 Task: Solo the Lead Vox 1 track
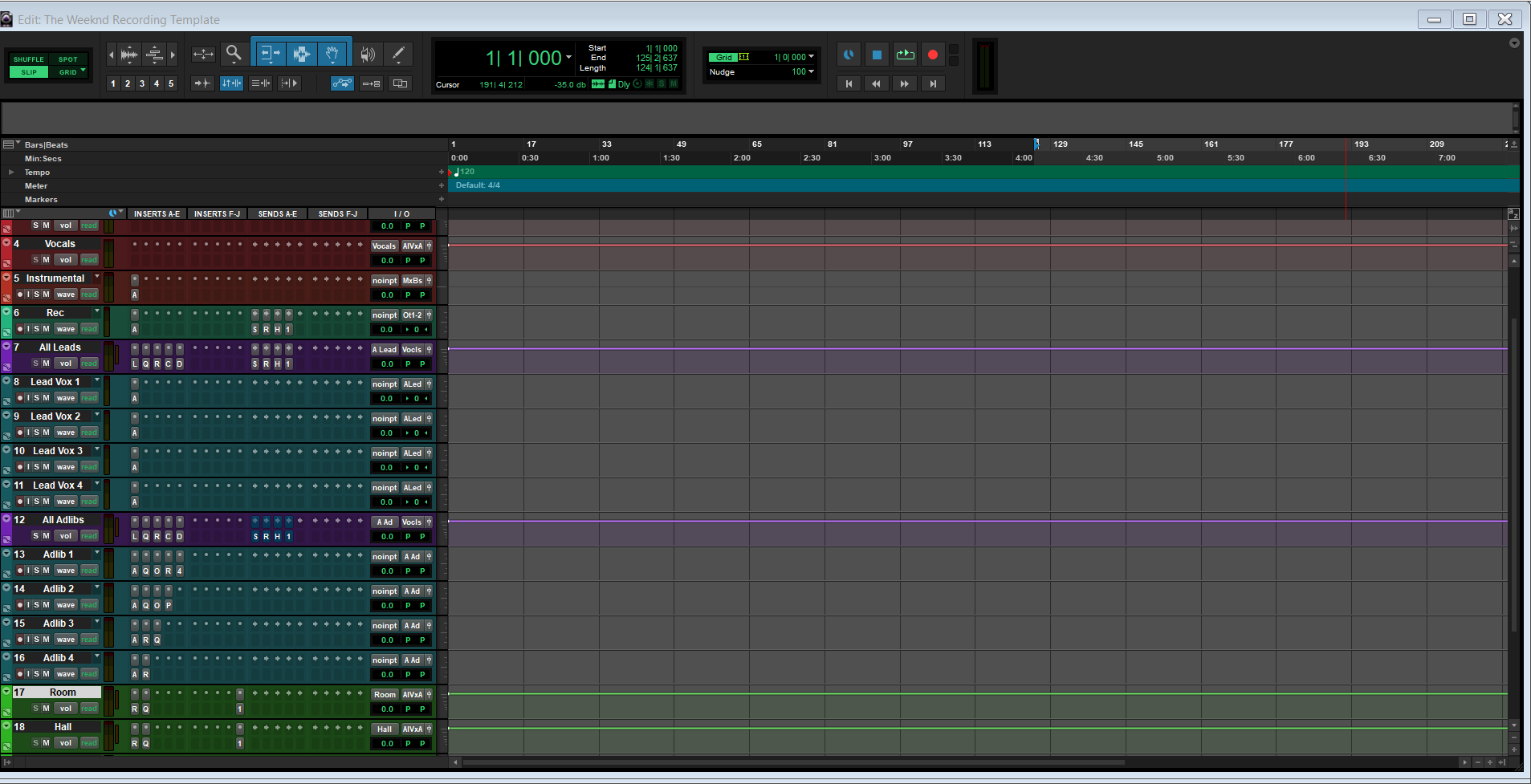point(36,398)
